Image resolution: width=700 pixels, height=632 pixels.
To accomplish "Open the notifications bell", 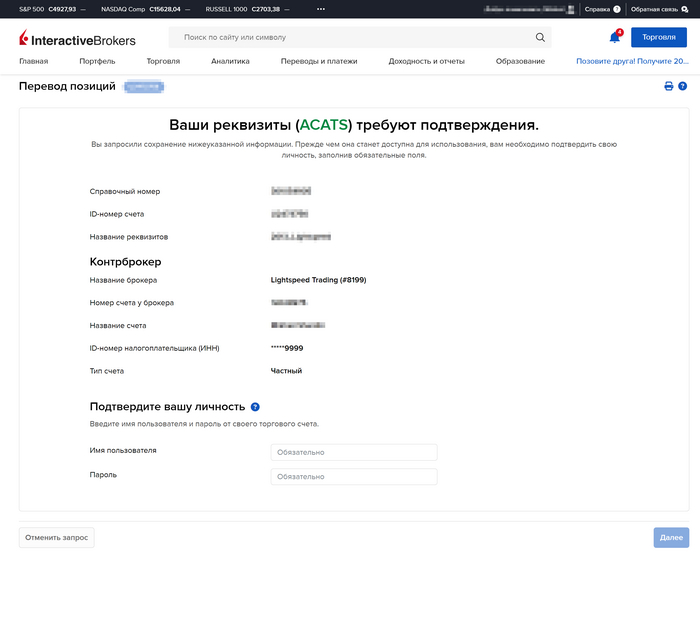I will 614,38.
